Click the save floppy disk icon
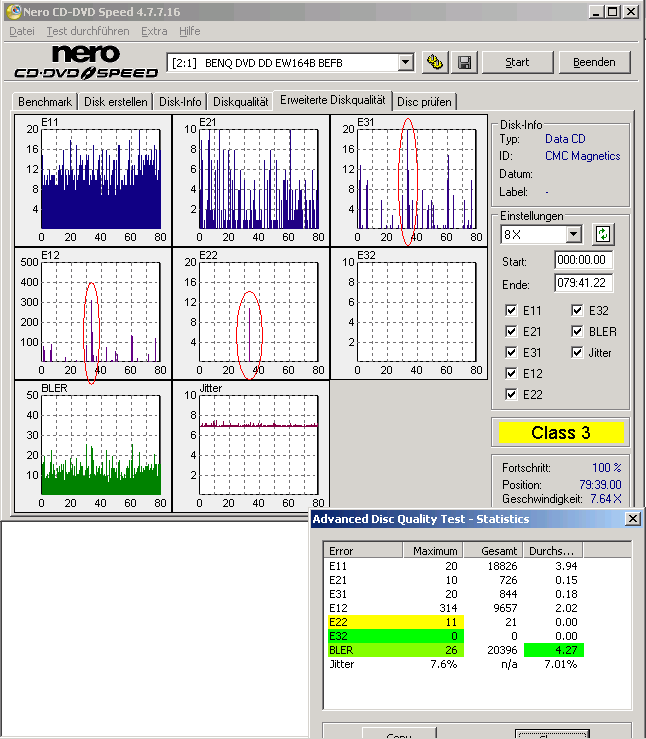 [x=464, y=62]
